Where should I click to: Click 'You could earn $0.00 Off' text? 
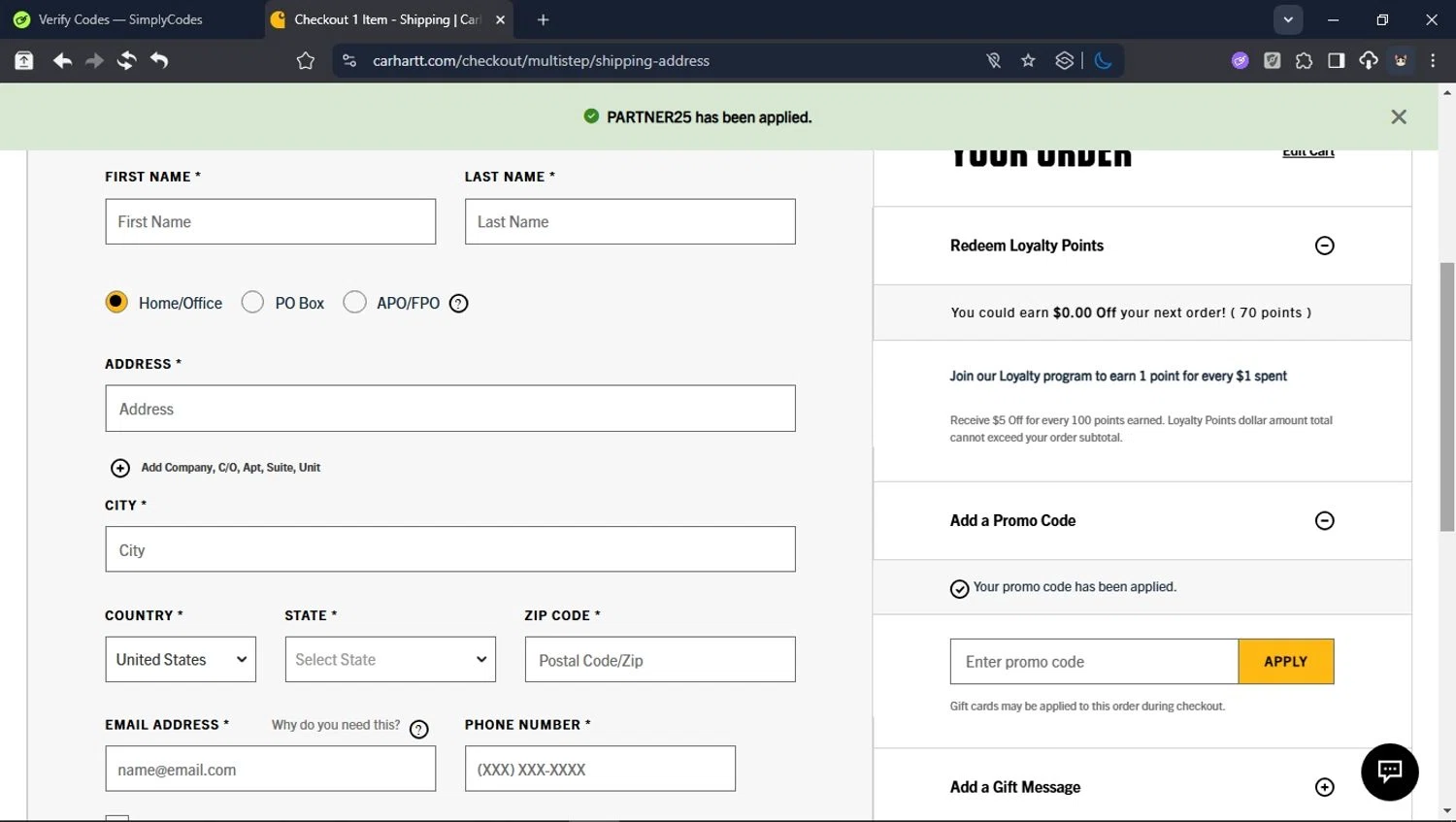[1131, 312]
